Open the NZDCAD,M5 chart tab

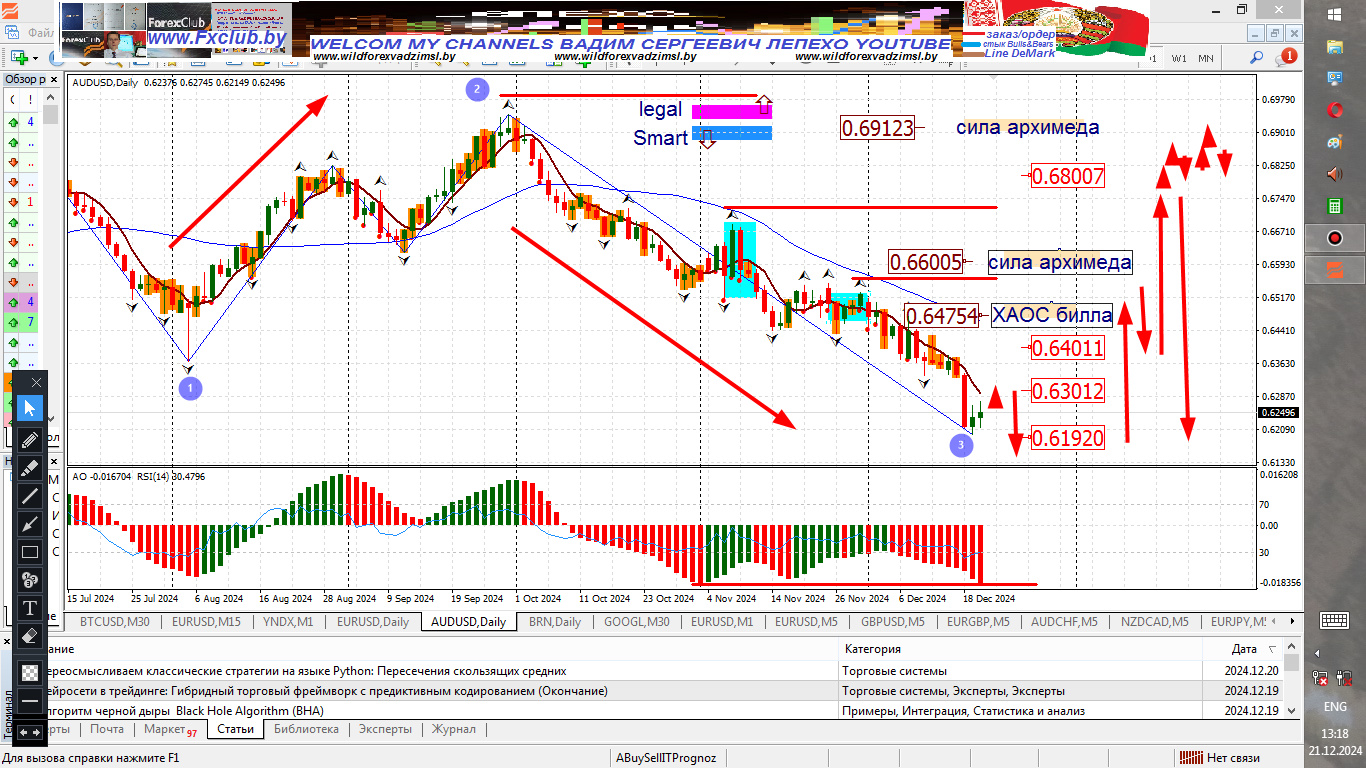point(1154,622)
